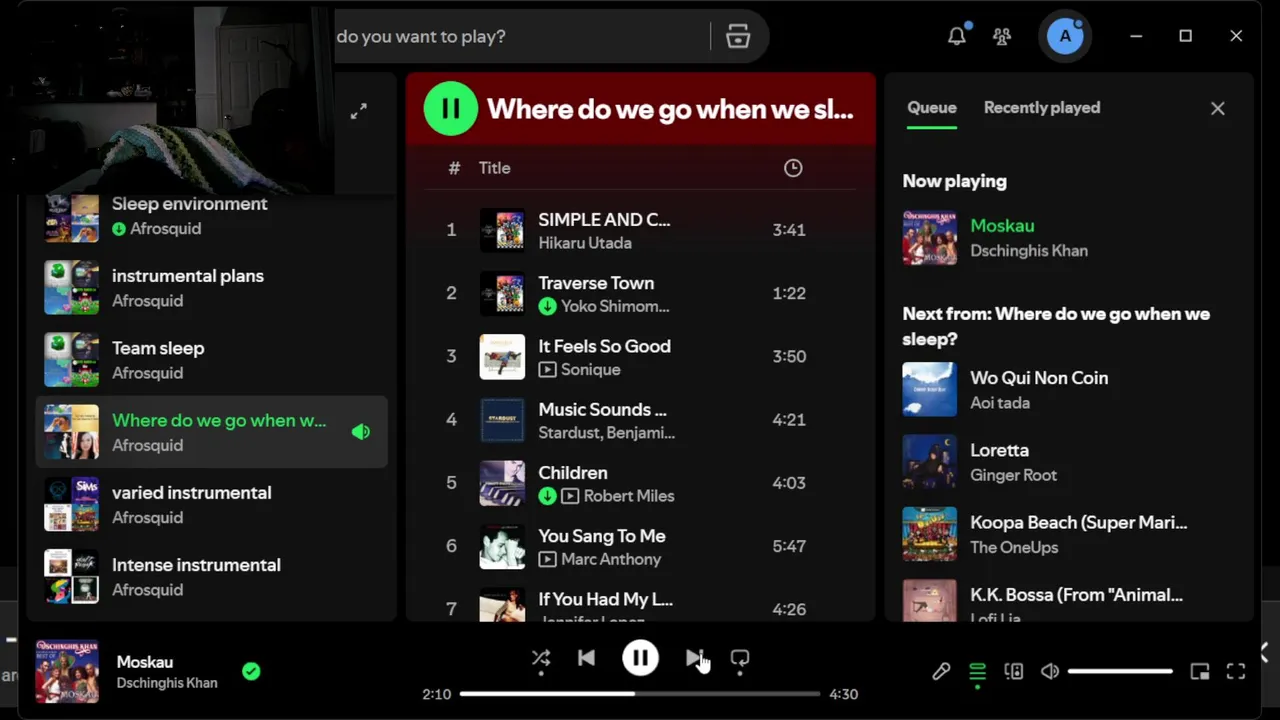Click the duration clock column header
Screen dimensions: 1280x720
[793, 168]
